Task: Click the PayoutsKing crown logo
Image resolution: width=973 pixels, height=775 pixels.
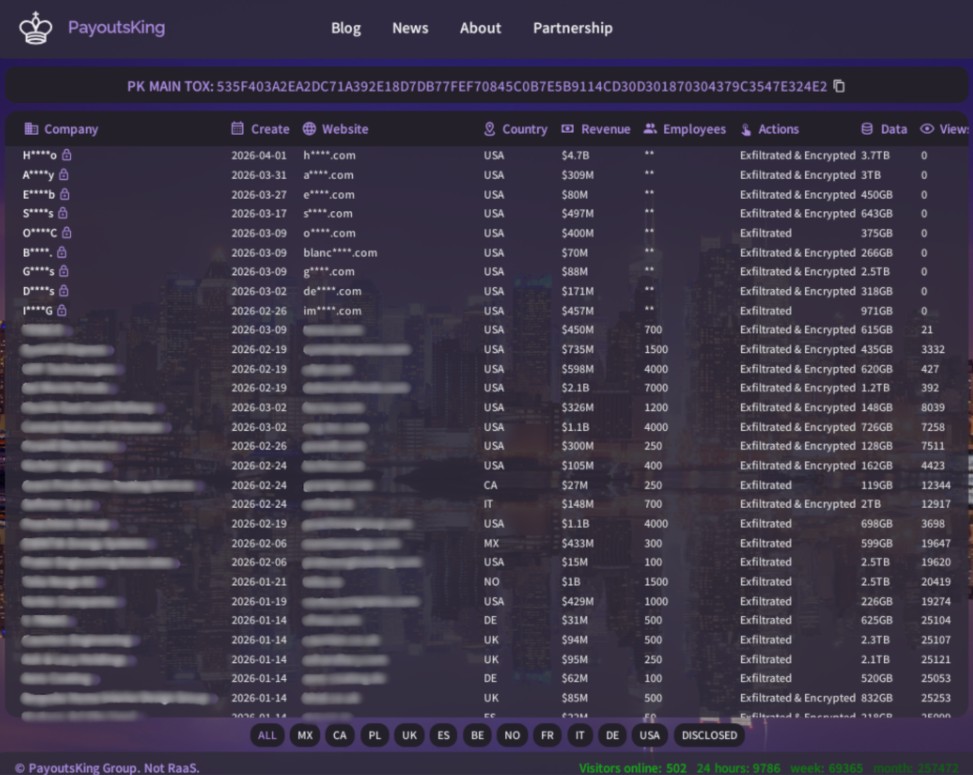Action: [36, 28]
